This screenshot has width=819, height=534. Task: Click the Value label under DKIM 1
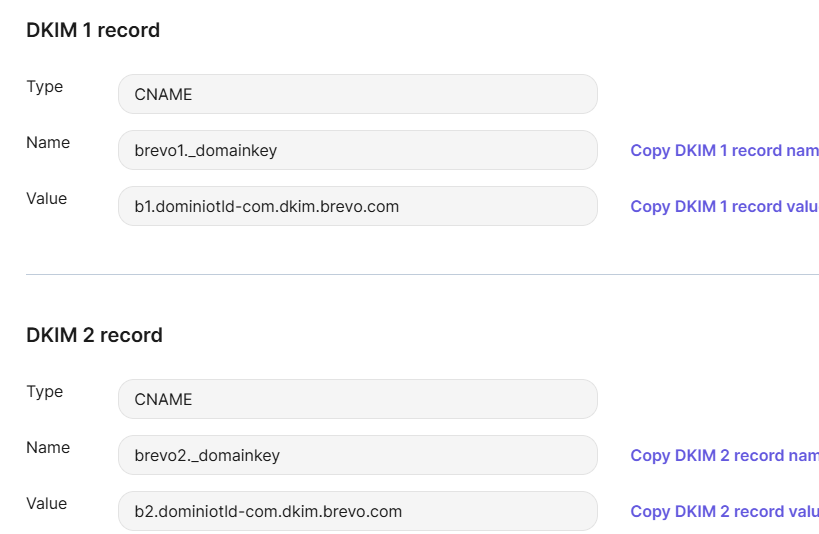click(x=47, y=199)
